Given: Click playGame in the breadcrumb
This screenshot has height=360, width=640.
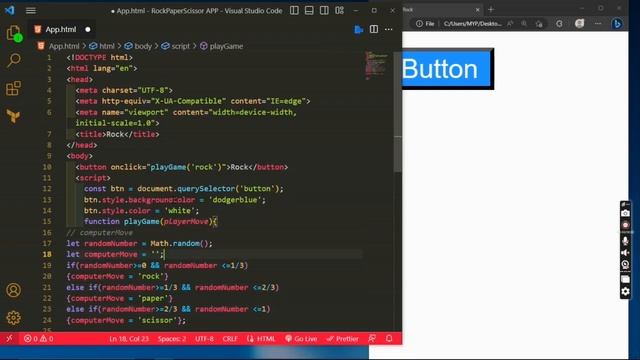Looking at the screenshot, I should (x=226, y=46).
